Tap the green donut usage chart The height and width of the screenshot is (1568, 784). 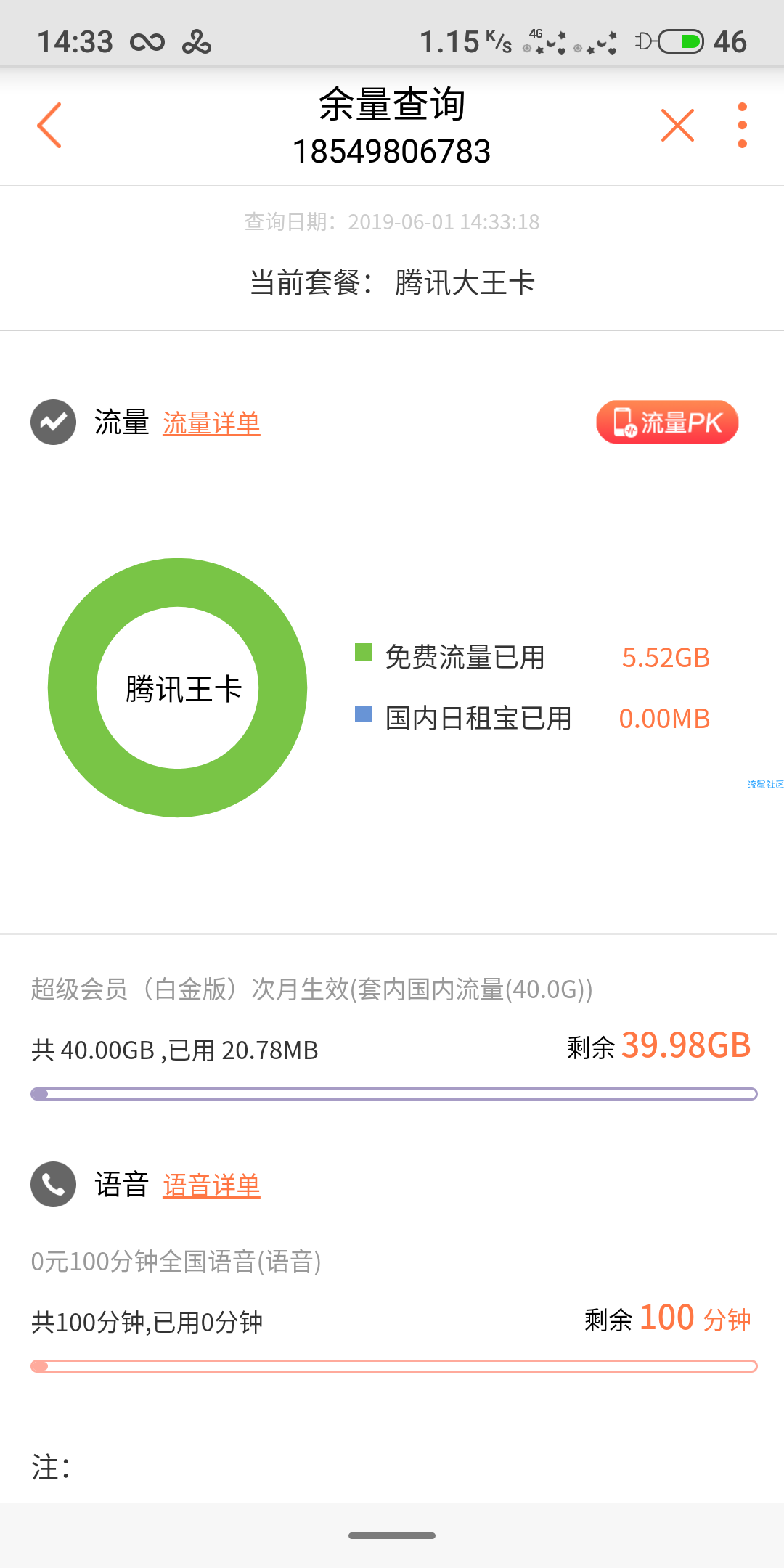(178, 687)
